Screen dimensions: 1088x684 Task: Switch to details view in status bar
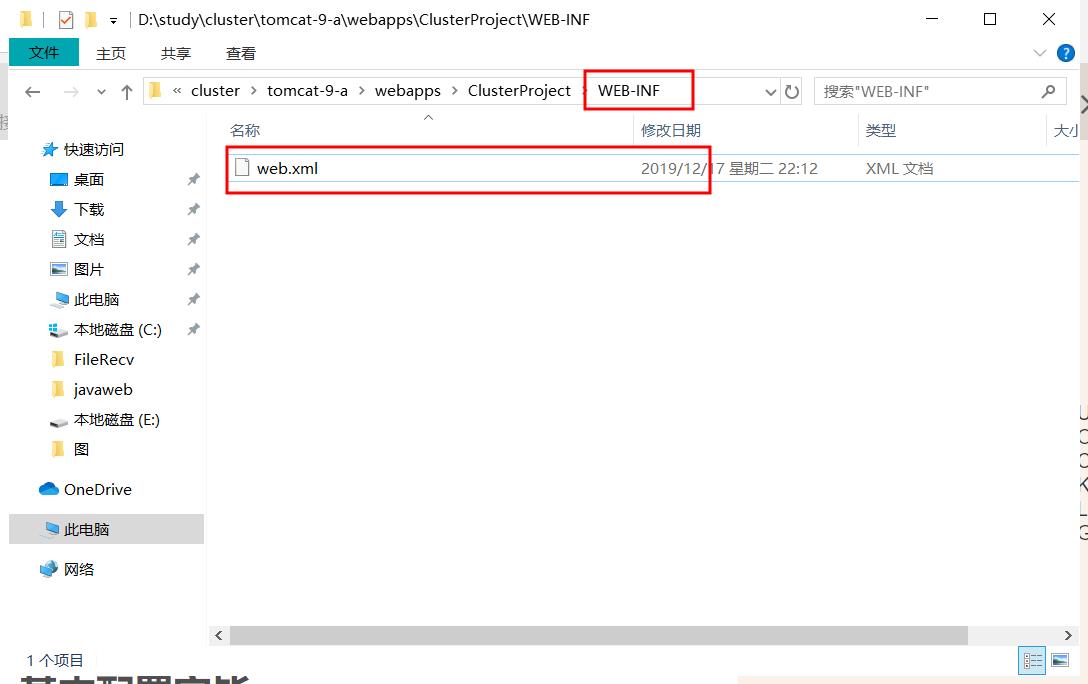tap(1032, 660)
